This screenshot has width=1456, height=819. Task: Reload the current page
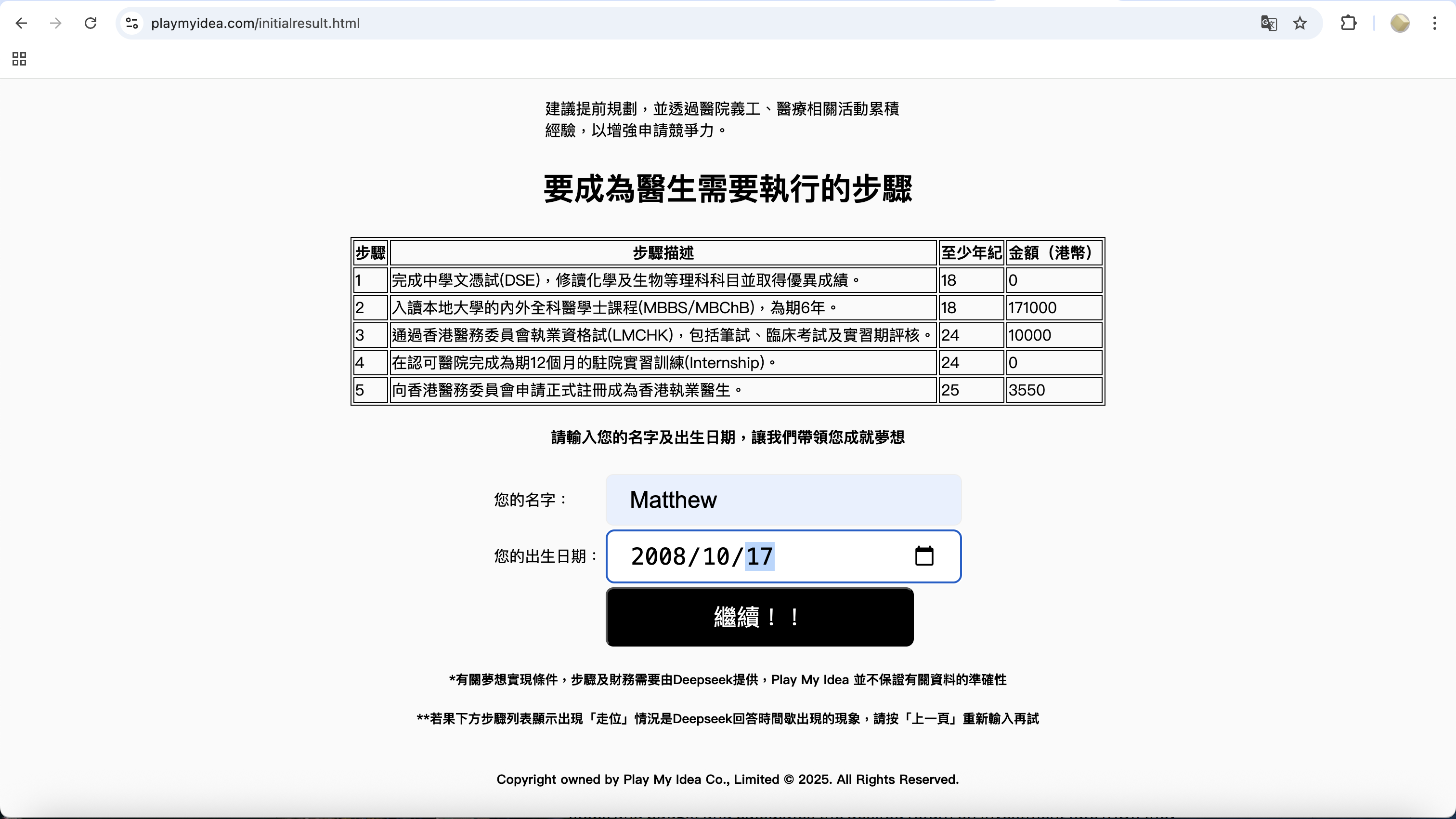(x=91, y=23)
